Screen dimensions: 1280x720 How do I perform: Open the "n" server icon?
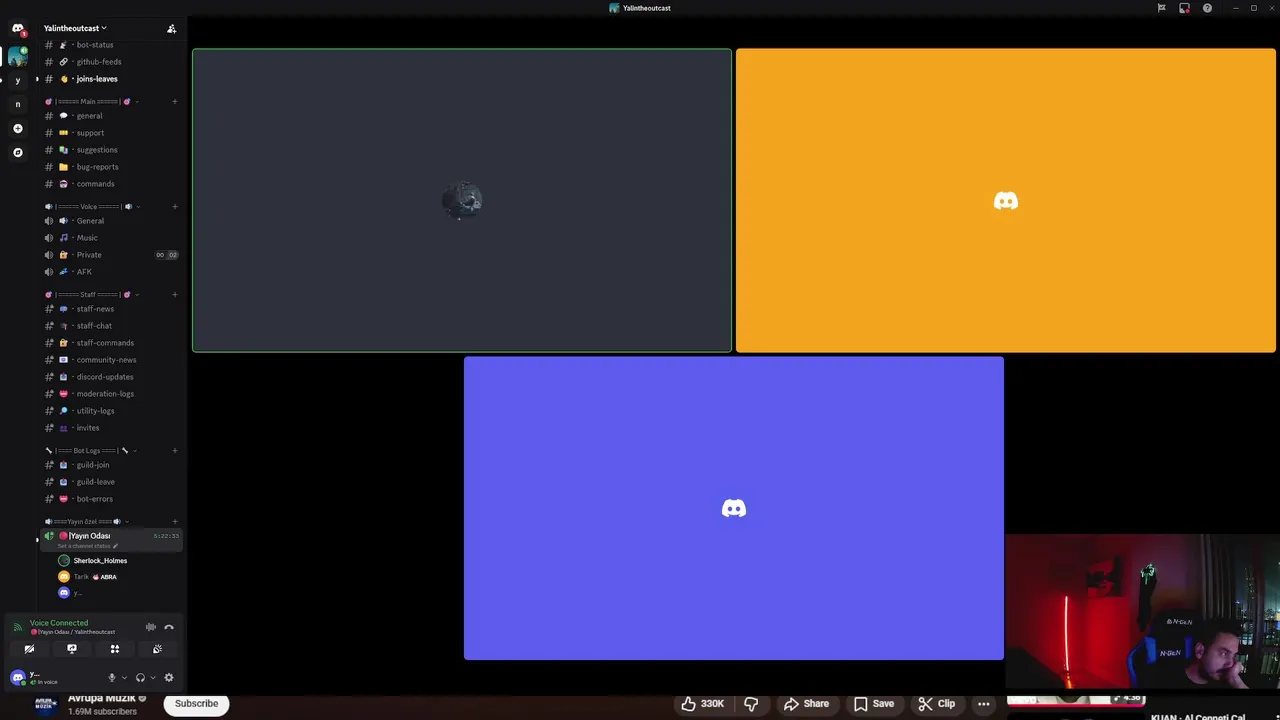17,104
